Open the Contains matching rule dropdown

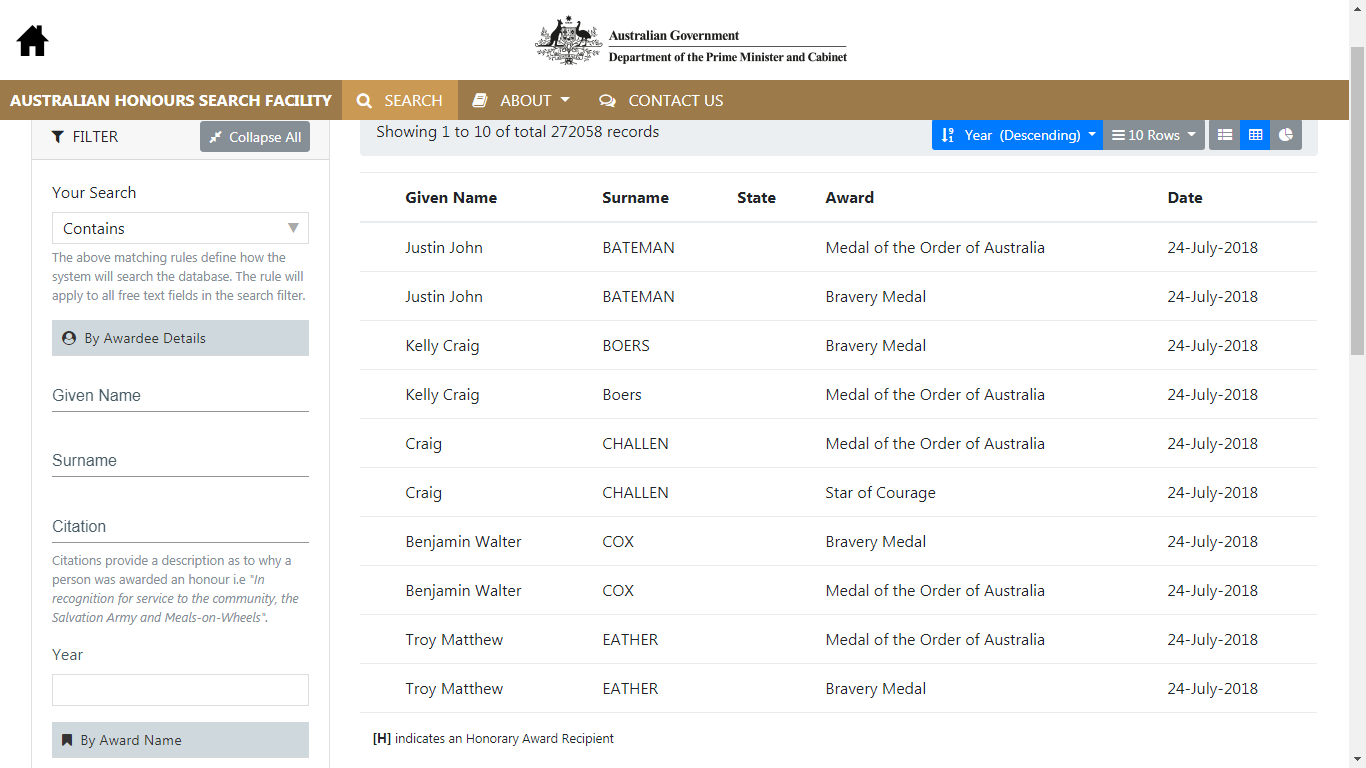[180, 228]
